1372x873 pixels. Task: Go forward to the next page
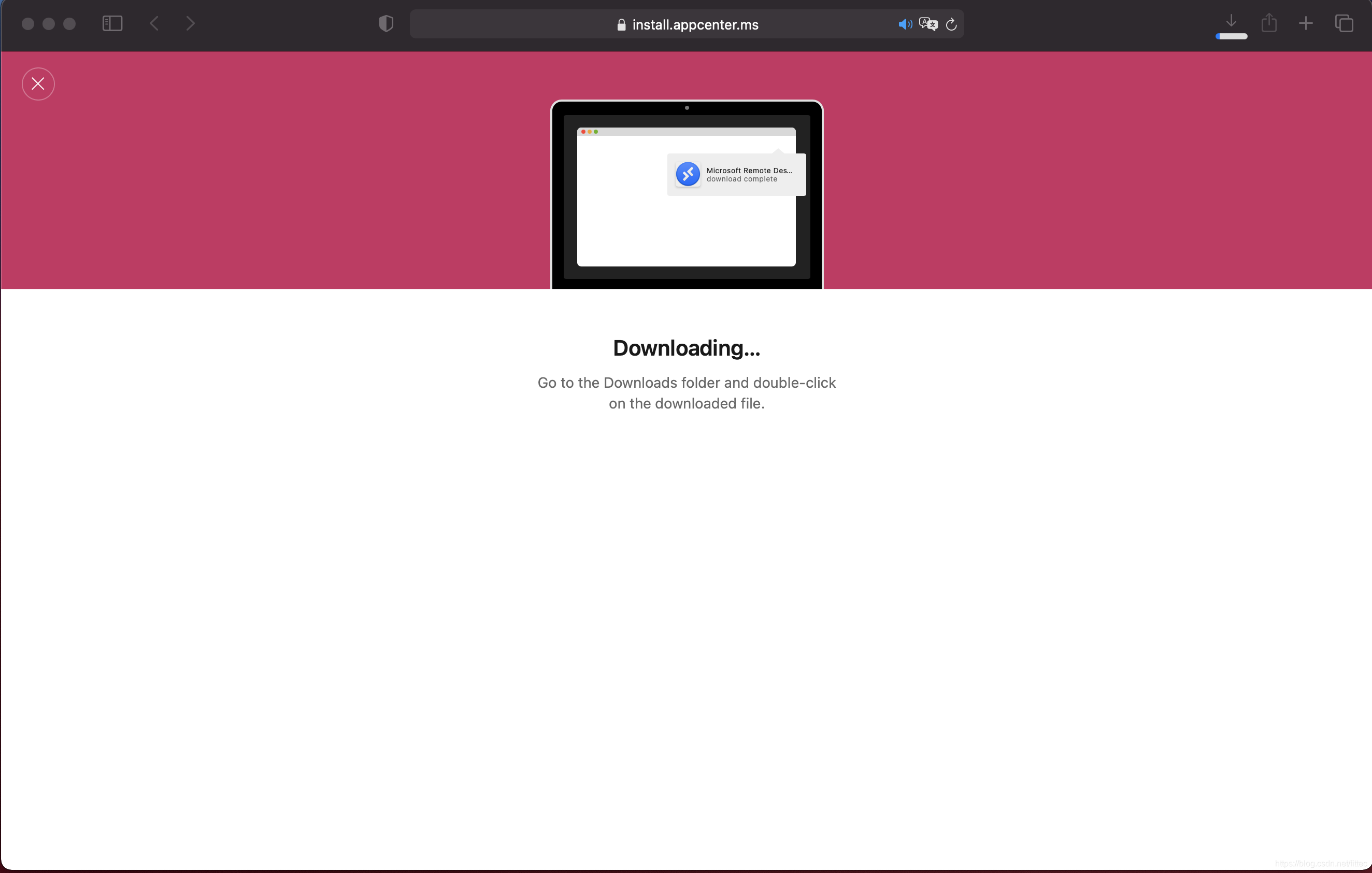point(190,23)
